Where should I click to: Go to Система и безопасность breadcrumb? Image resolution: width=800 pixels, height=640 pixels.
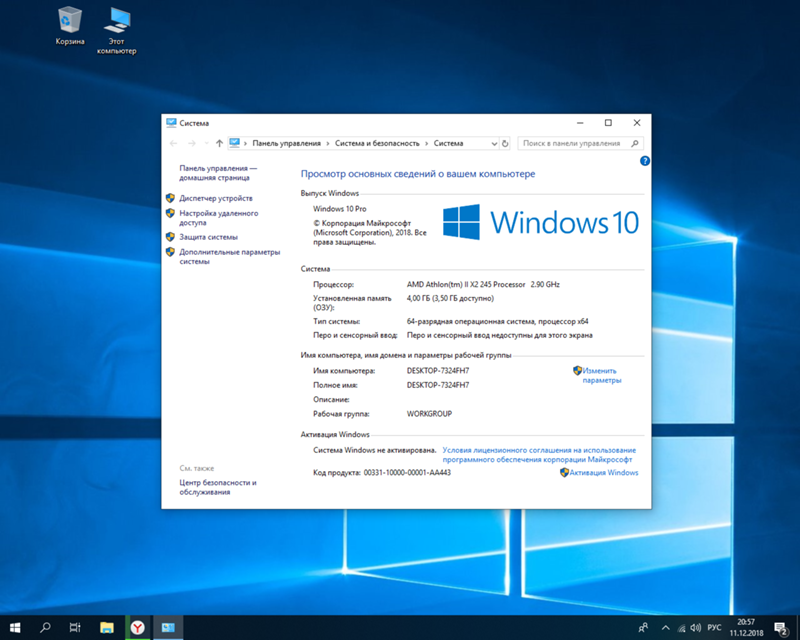pyautogui.click(x=377, y=143)
